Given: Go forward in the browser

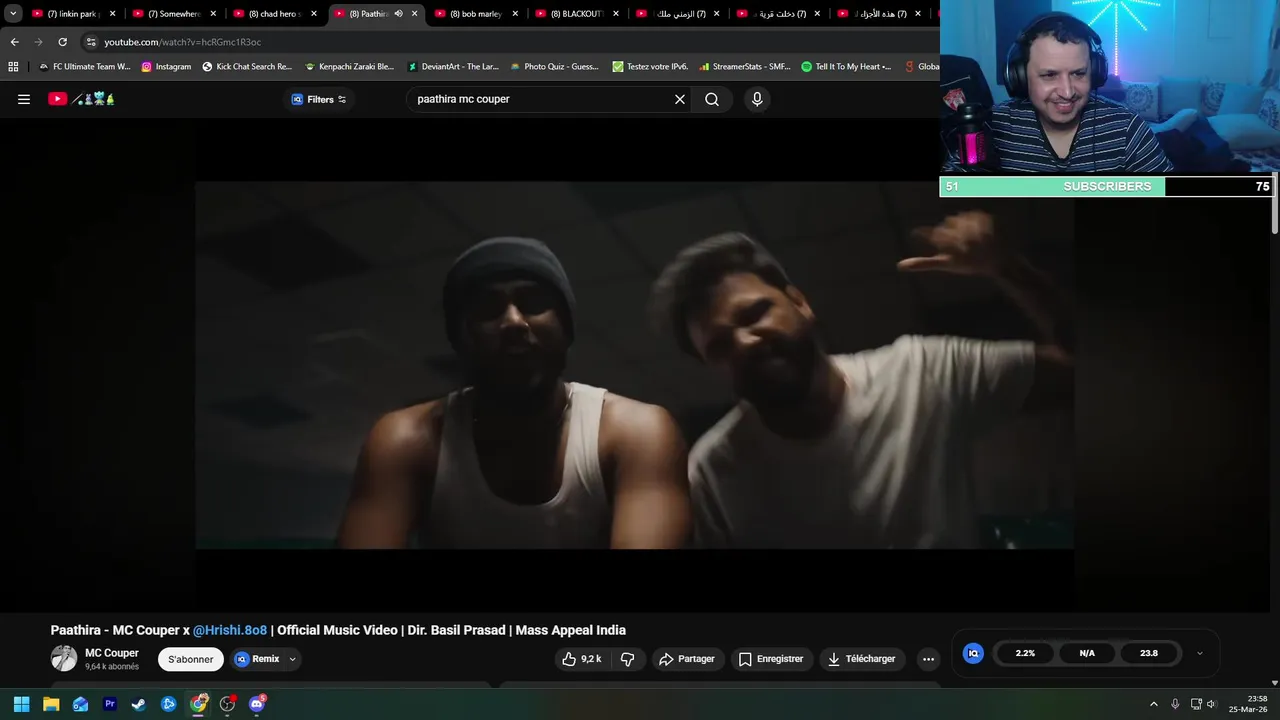Looking at the screenshot, I should 38,42.
